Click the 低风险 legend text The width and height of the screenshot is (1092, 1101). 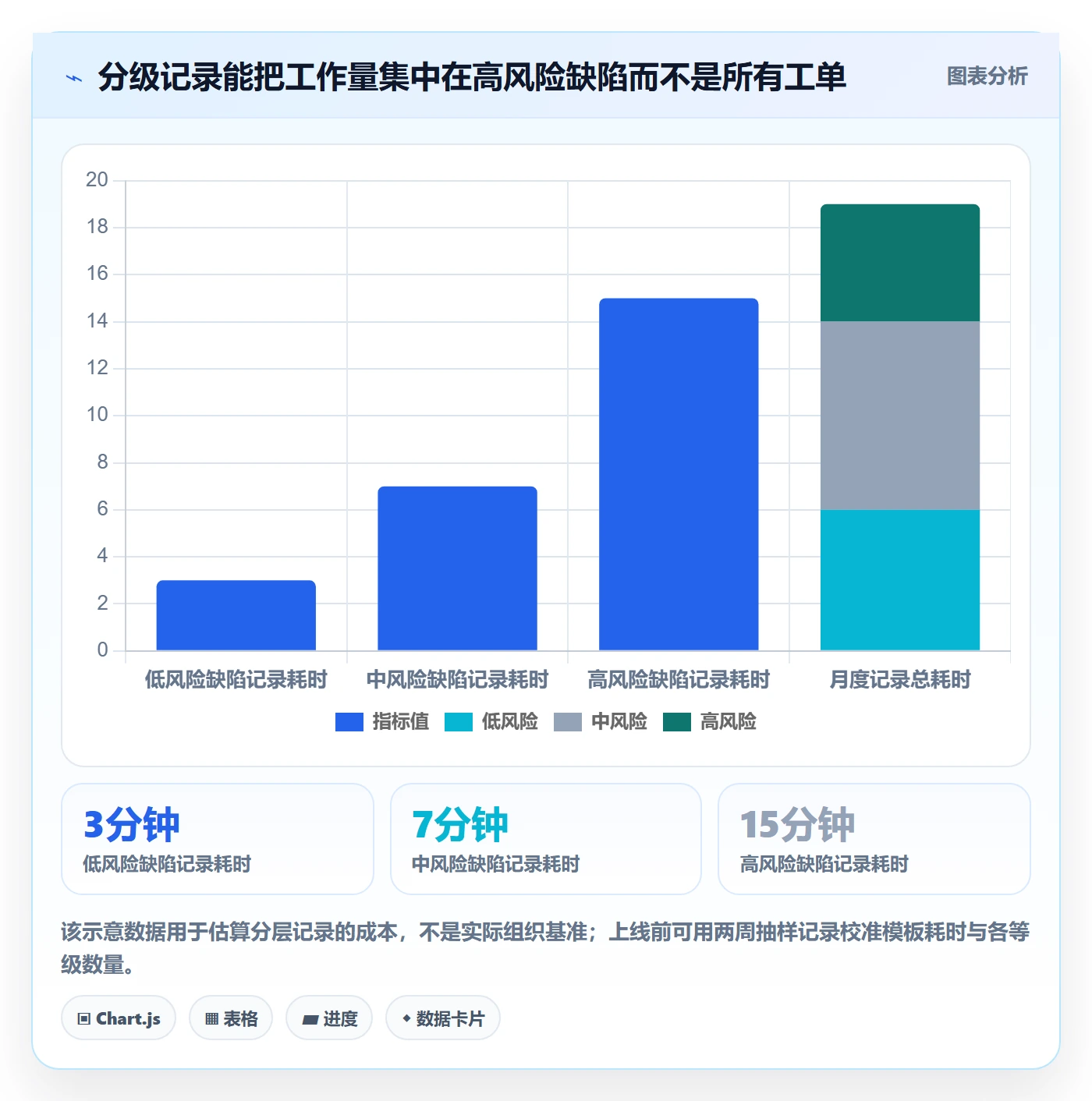coord(510,722)
